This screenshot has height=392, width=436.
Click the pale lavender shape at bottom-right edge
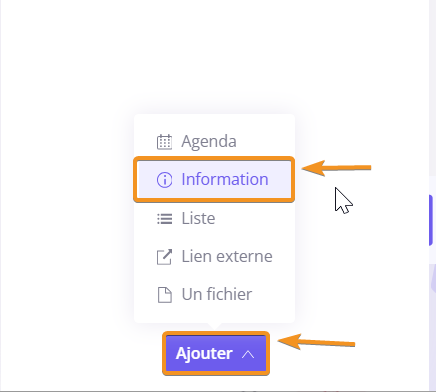pyautogui.click(x=433, y=278)
